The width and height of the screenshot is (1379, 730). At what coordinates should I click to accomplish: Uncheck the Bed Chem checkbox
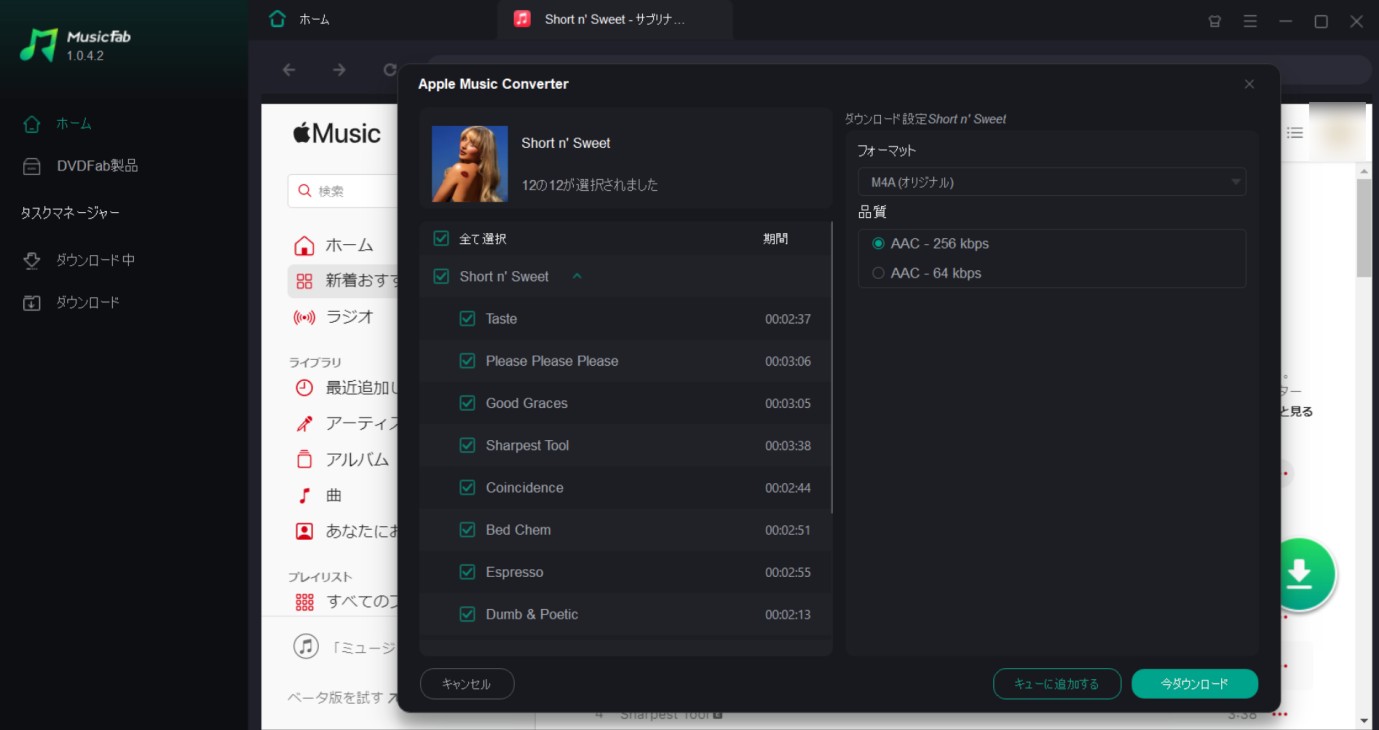[467, 530]
